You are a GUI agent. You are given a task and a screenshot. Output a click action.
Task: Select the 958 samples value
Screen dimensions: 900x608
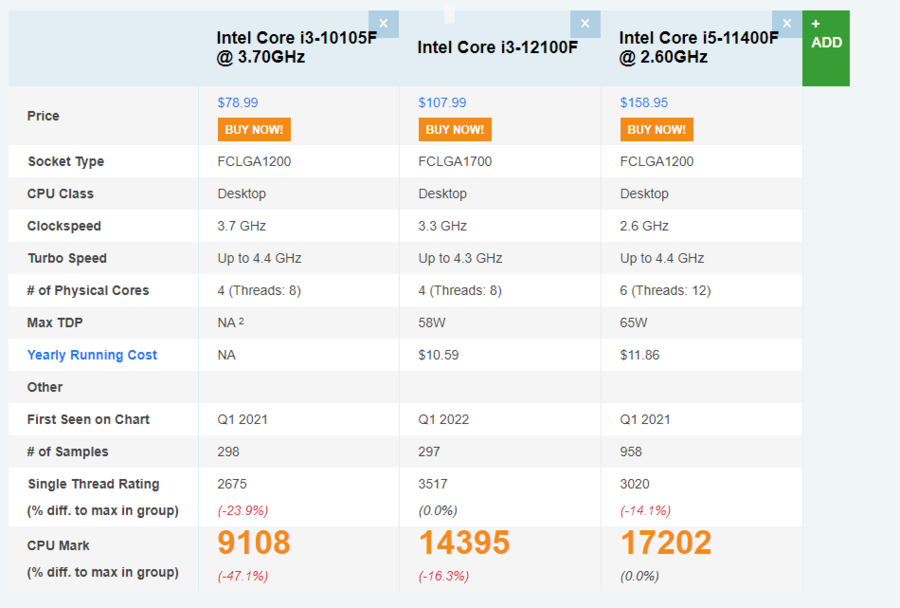click(x=631, y=452)
